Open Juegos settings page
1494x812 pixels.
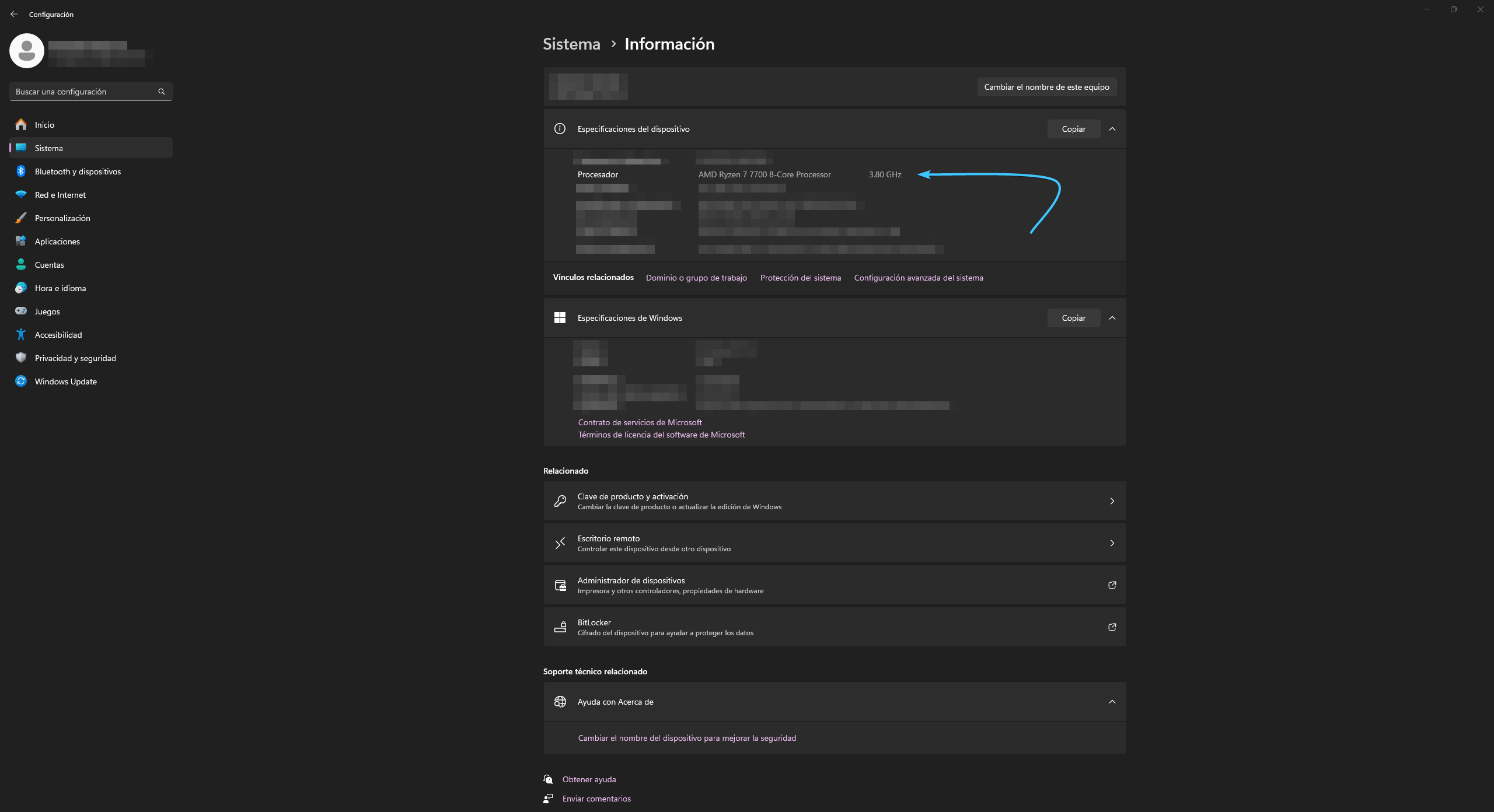click(x=91, y=311)
